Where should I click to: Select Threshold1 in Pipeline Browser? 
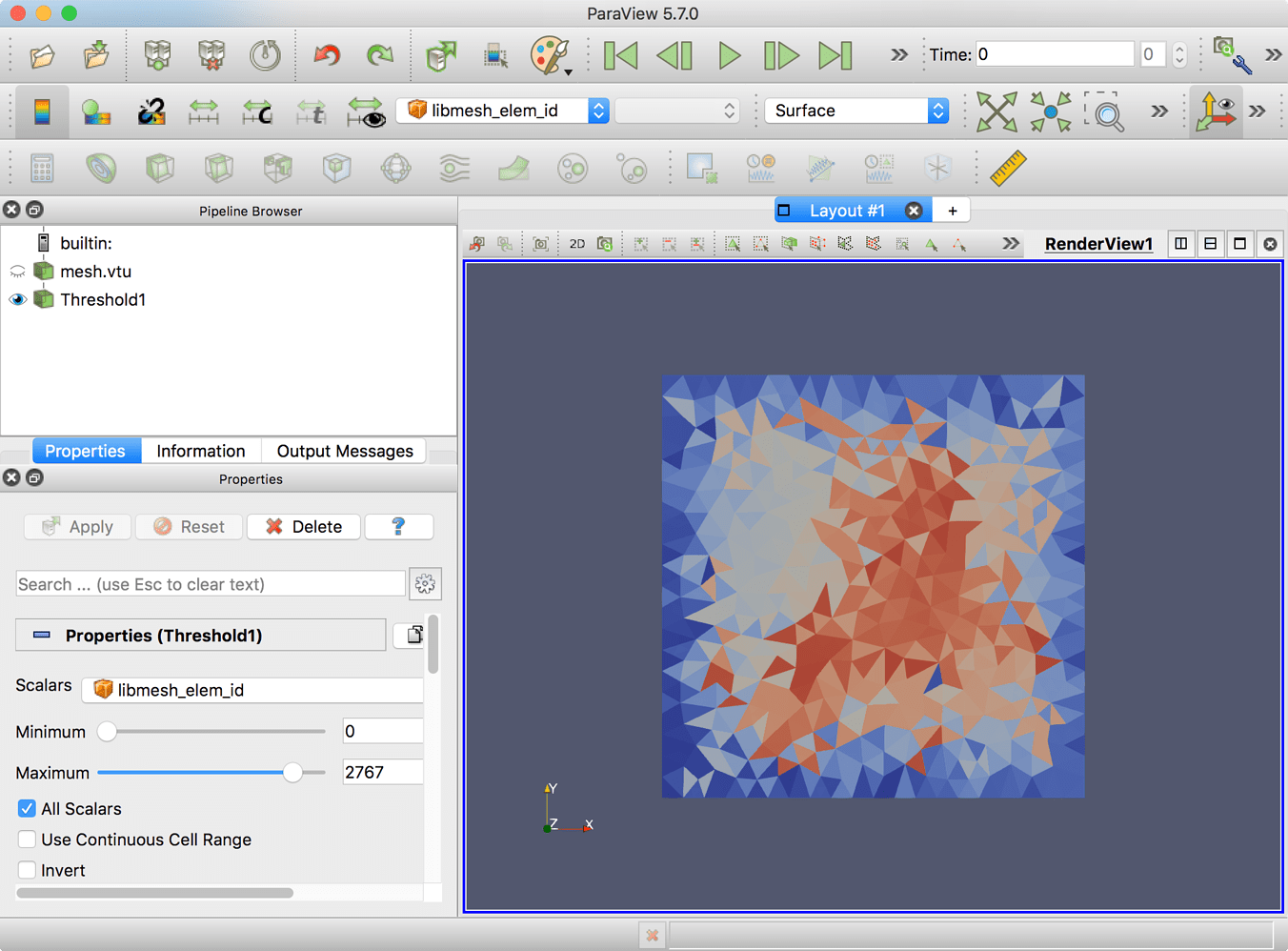click(x=103, y=299)
